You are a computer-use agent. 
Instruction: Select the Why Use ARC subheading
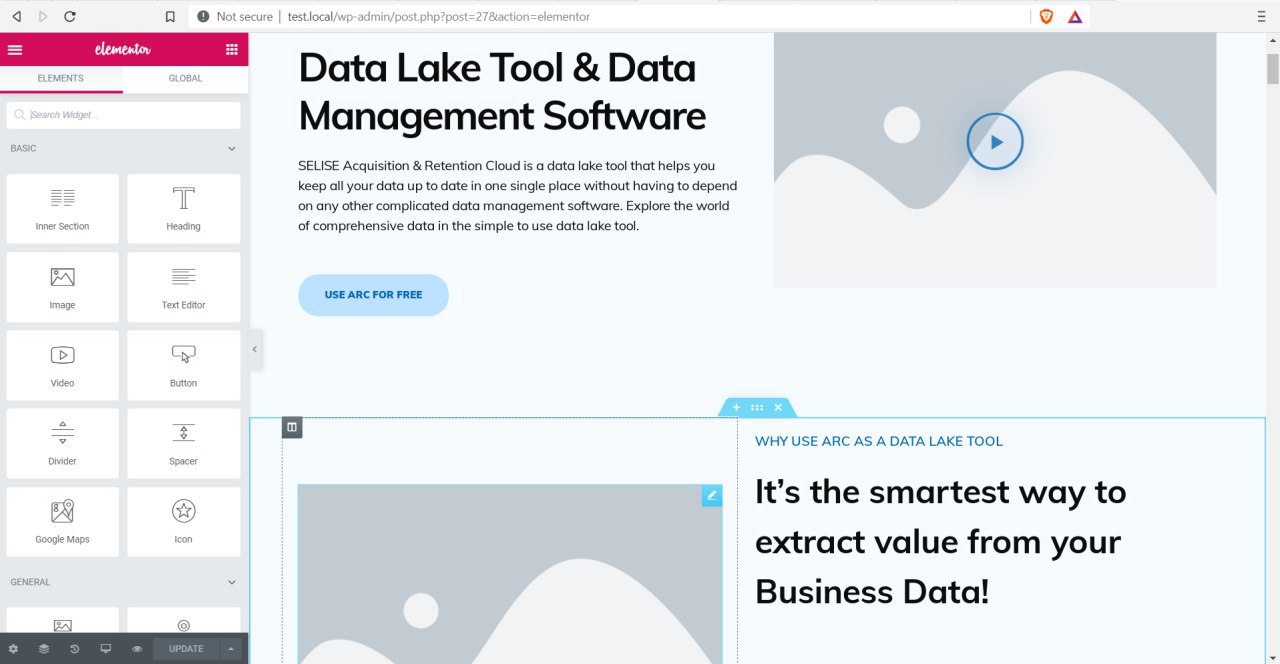coord(879,441)
